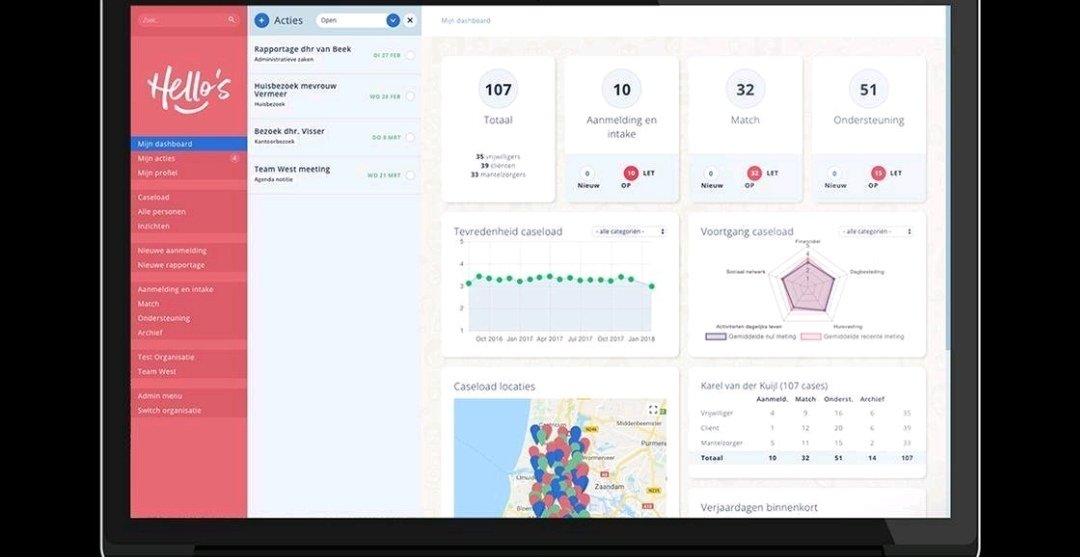Close the Acties panel with the X
Image resolution: width=1080 pixels, height=557 pixels.
[x=410, y=21]
